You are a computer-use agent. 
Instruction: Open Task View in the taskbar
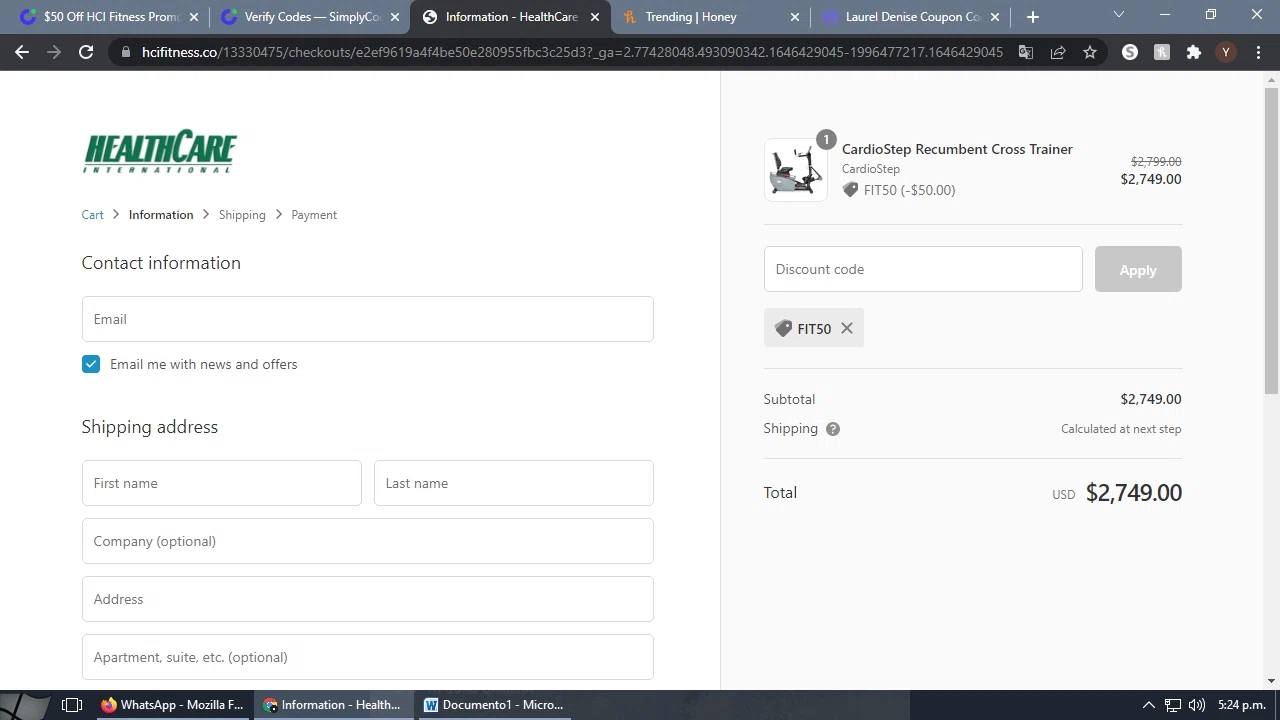(72, 705)
